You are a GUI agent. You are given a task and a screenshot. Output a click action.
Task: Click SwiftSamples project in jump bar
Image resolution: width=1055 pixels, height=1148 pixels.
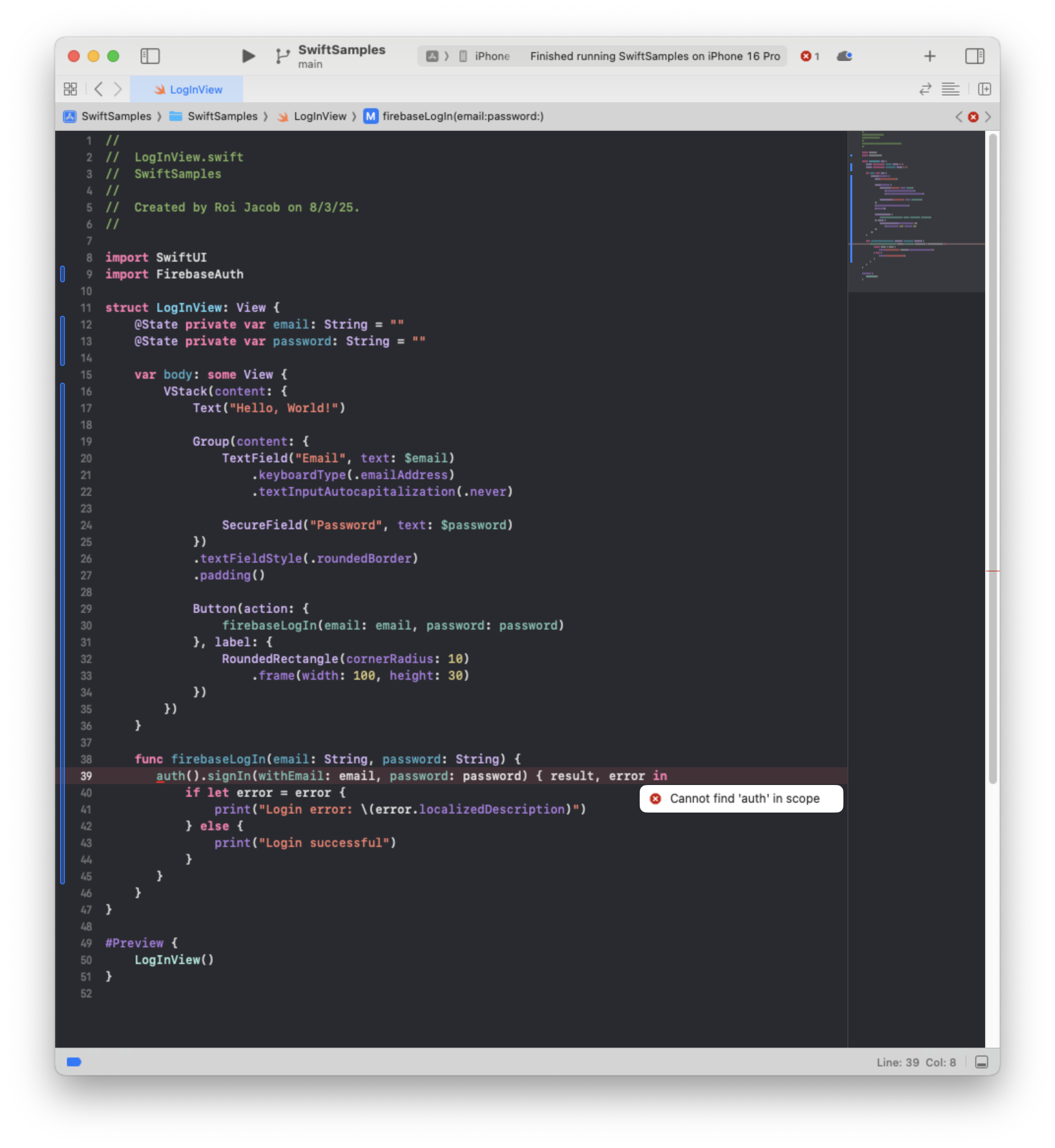point(107,117)
